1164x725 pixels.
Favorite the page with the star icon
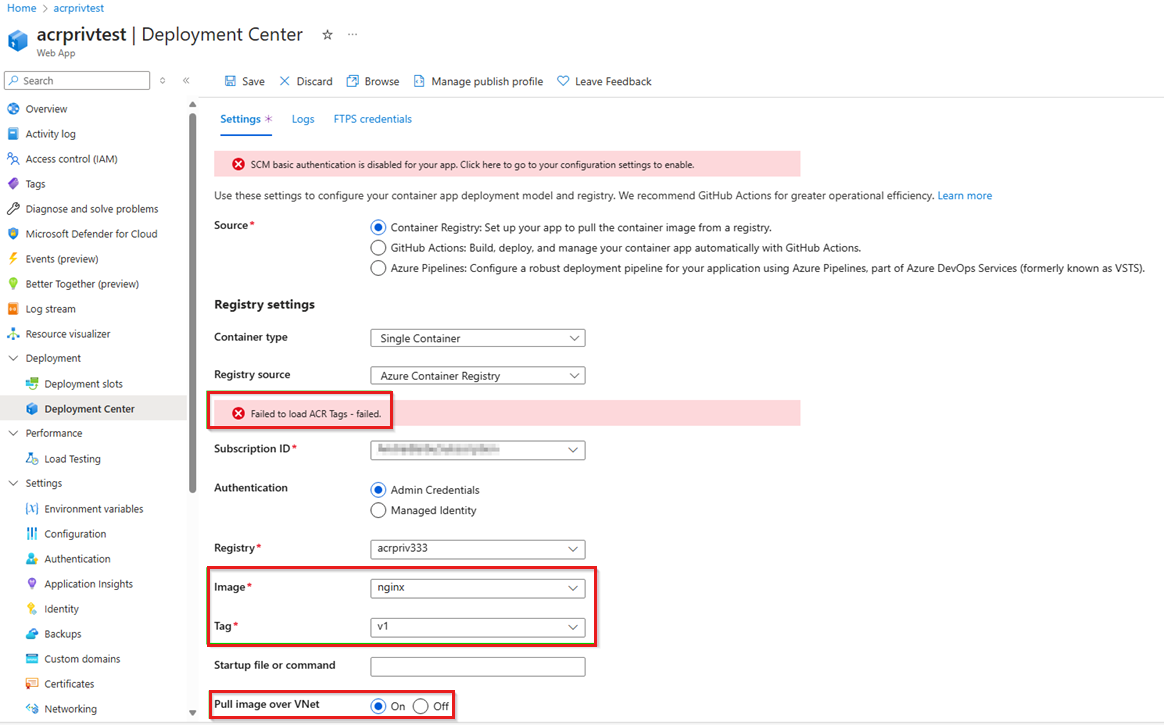click(x=327, y=35)
